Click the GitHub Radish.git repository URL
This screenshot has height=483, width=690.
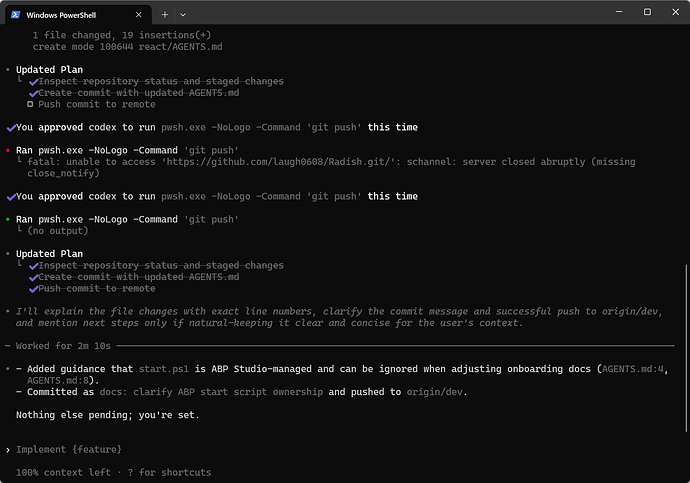click(309, 162)
